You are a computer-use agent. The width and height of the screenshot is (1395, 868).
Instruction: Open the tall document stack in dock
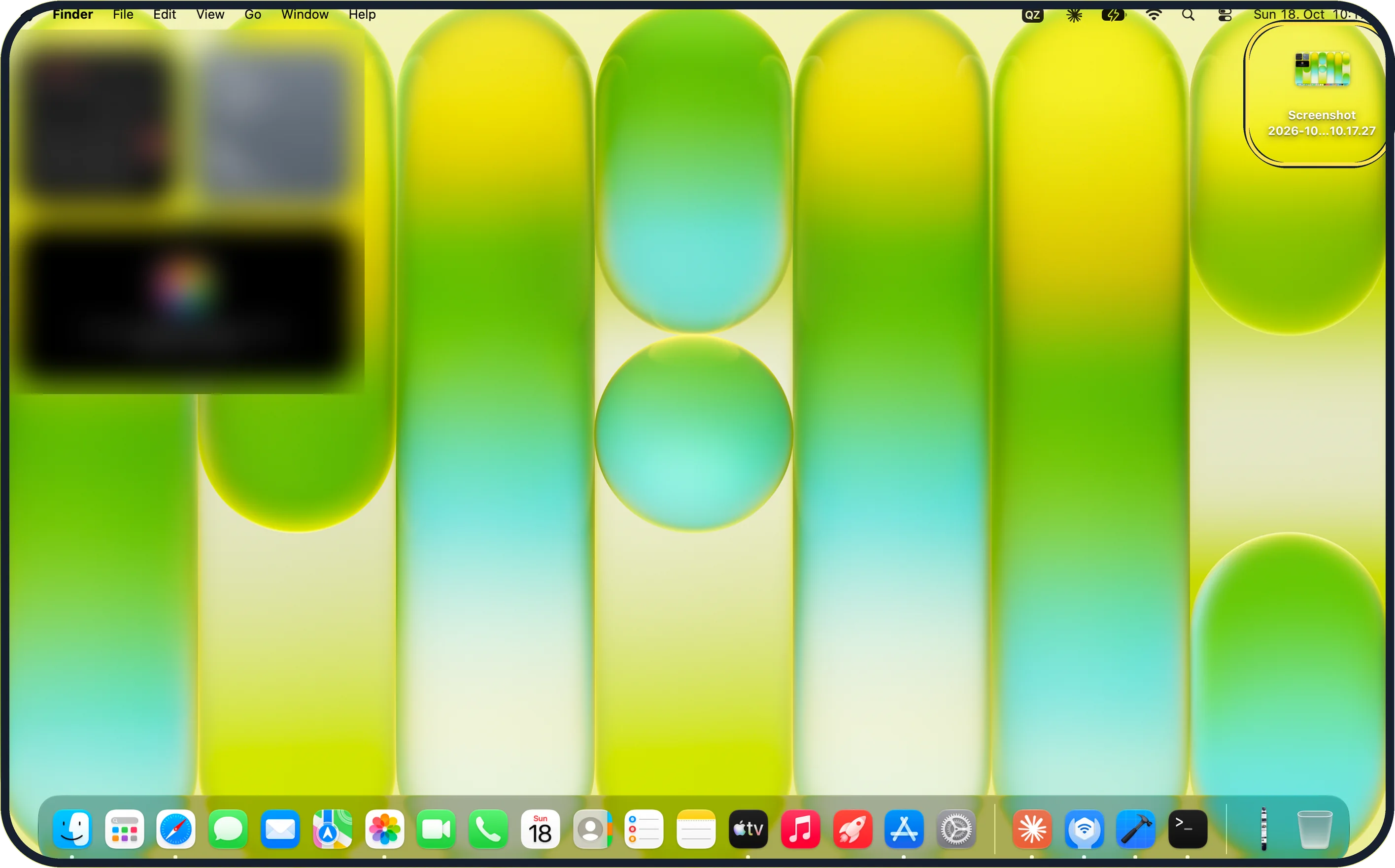[1263, 829]
